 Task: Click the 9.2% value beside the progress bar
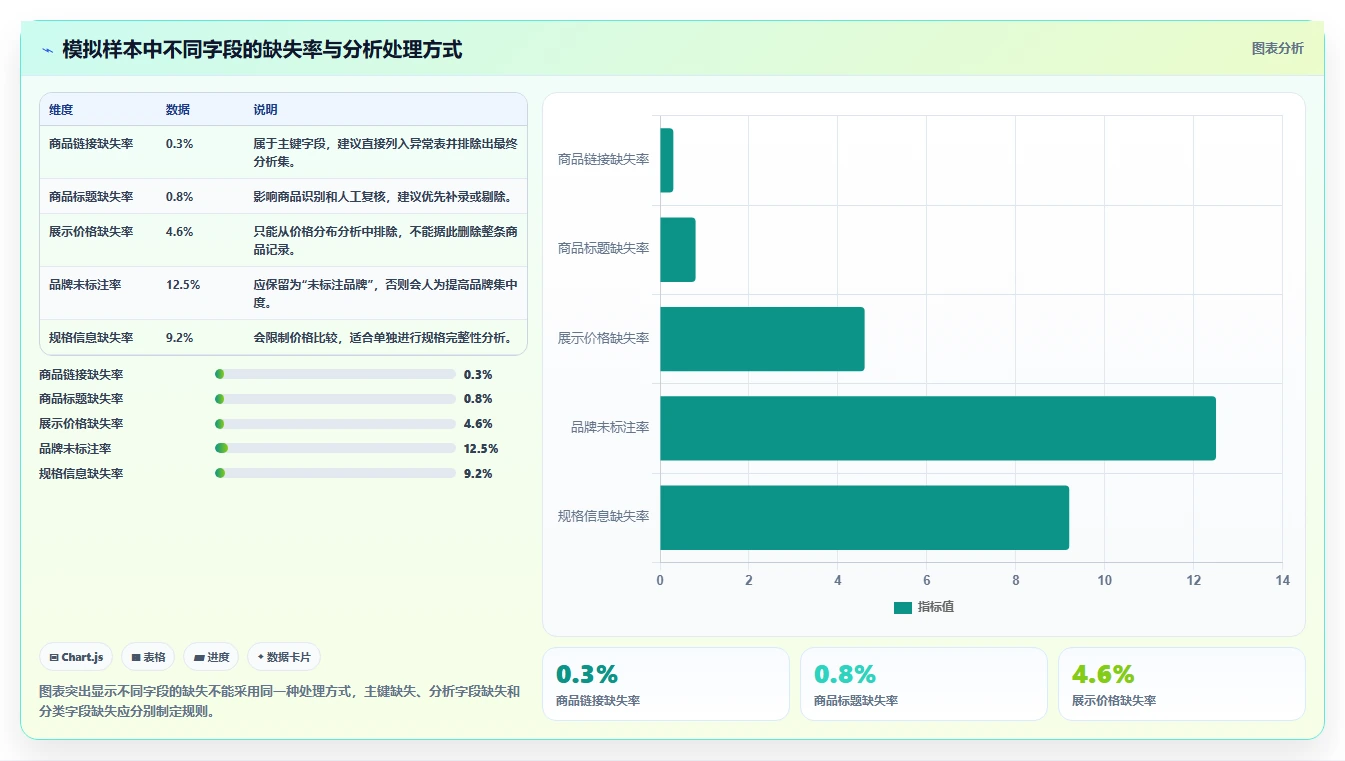pyautogui.click(x=478, y=473)
